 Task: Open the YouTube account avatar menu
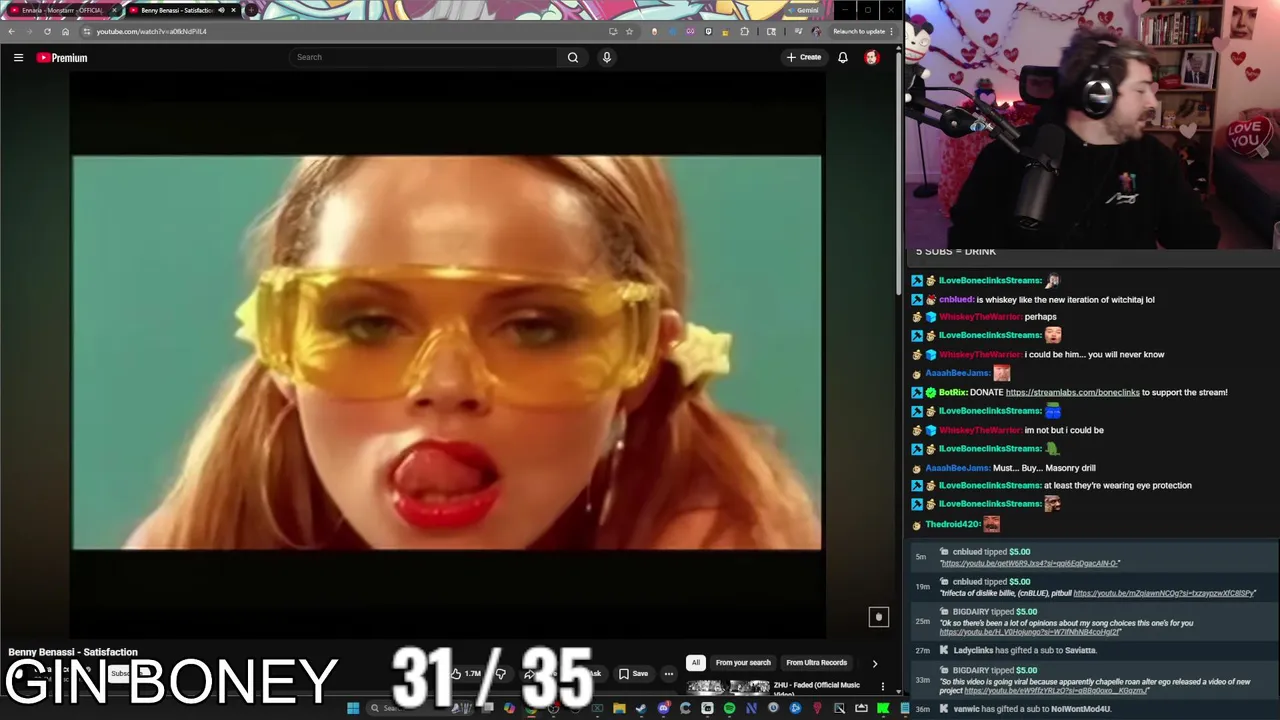871,57
